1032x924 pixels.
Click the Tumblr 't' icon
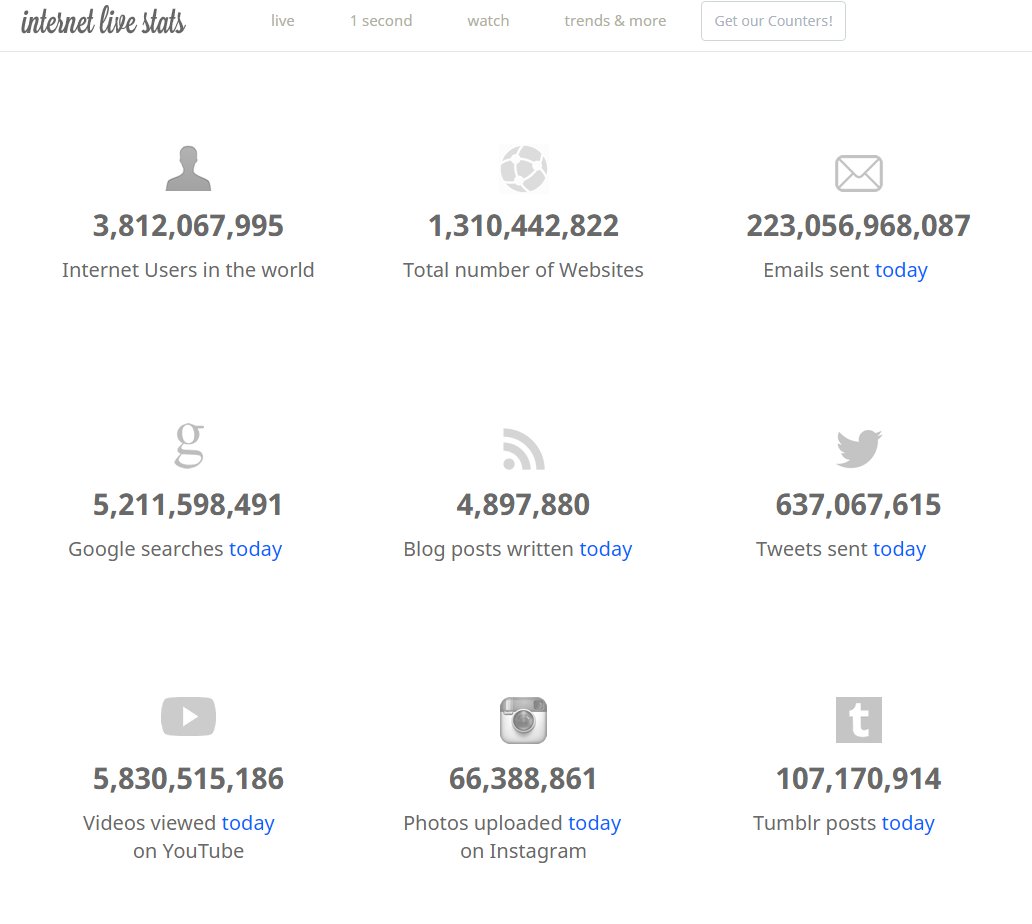click(858, 720)
